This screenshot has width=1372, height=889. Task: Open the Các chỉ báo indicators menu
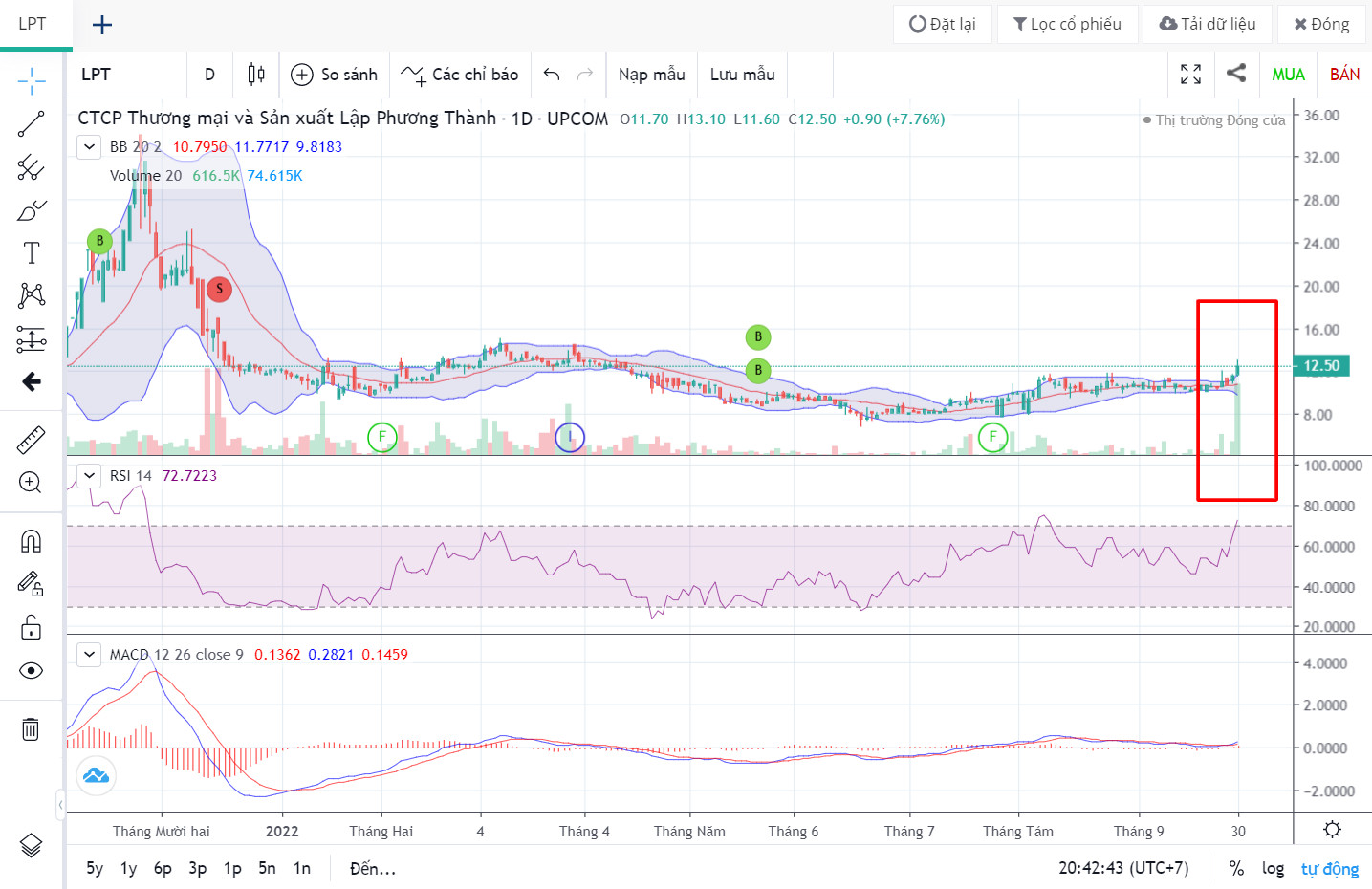460,75
